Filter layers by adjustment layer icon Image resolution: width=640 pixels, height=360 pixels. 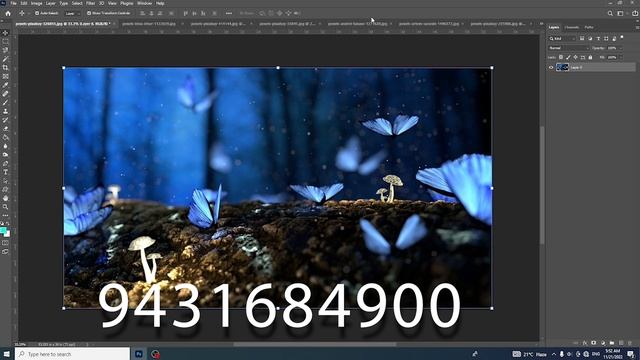click(x=590, y=38)
